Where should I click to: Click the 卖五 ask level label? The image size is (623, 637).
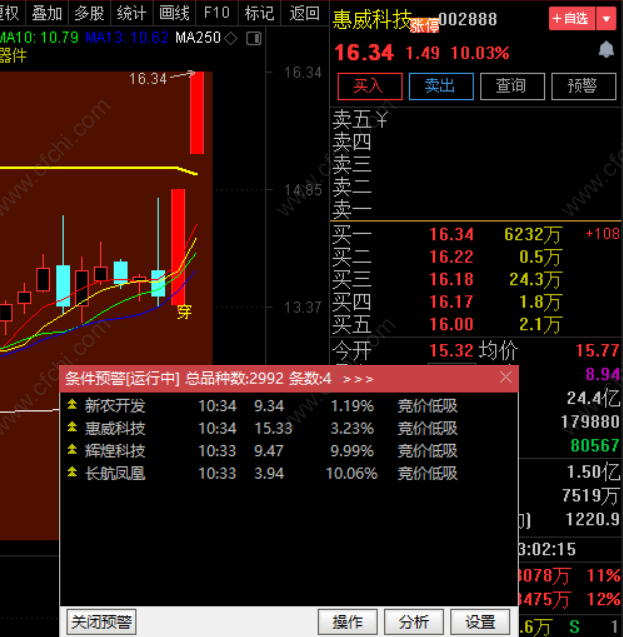[x=352, y=119]
